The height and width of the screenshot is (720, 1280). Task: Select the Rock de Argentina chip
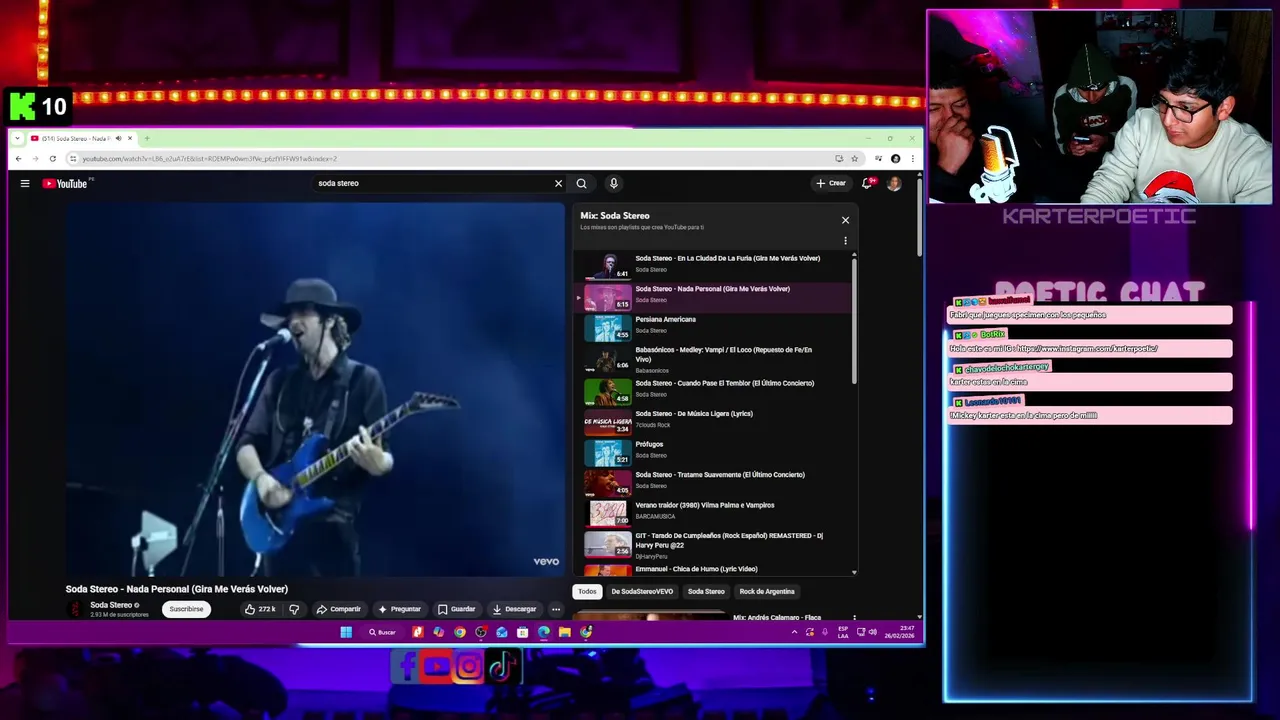[x=767, y=591]
